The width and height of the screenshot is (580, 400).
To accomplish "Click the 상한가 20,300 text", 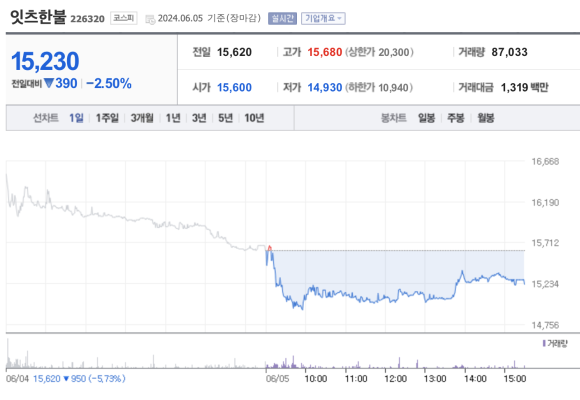I will click(x=379, y=52).
